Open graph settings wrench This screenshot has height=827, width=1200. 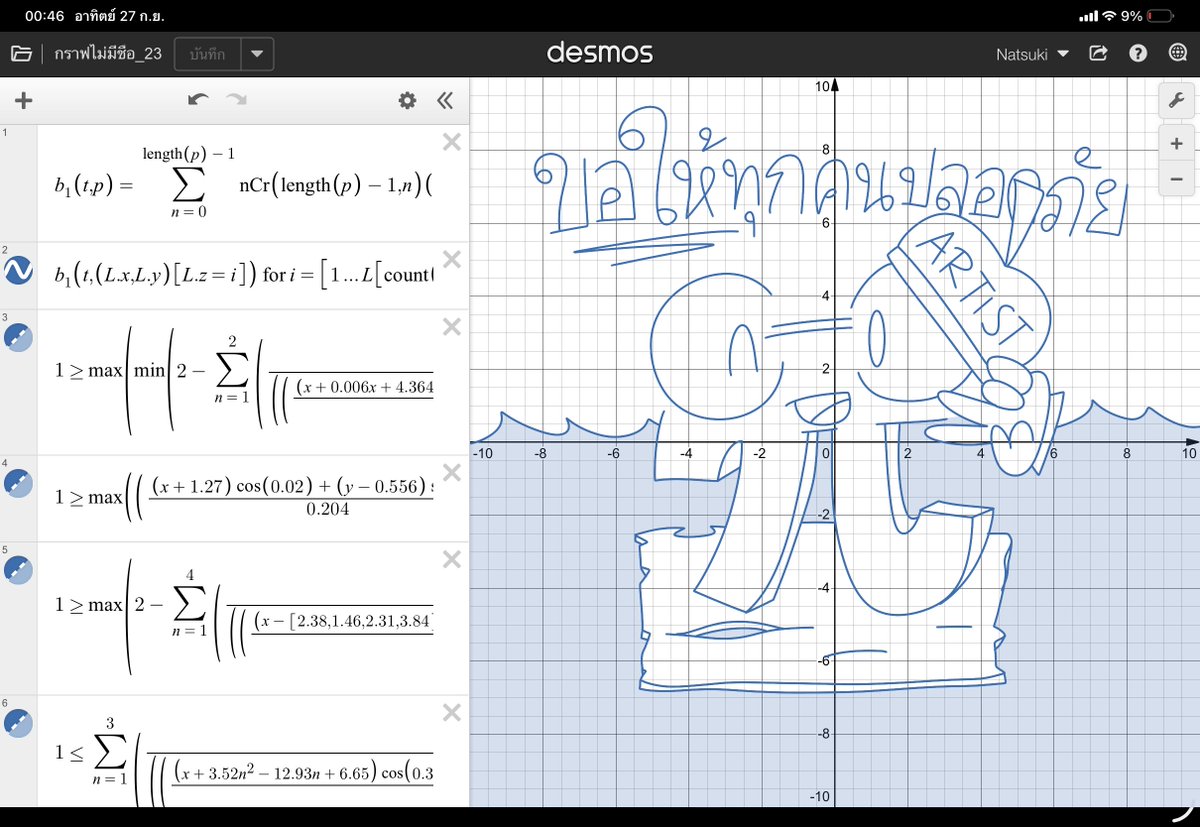point(1175,100)
